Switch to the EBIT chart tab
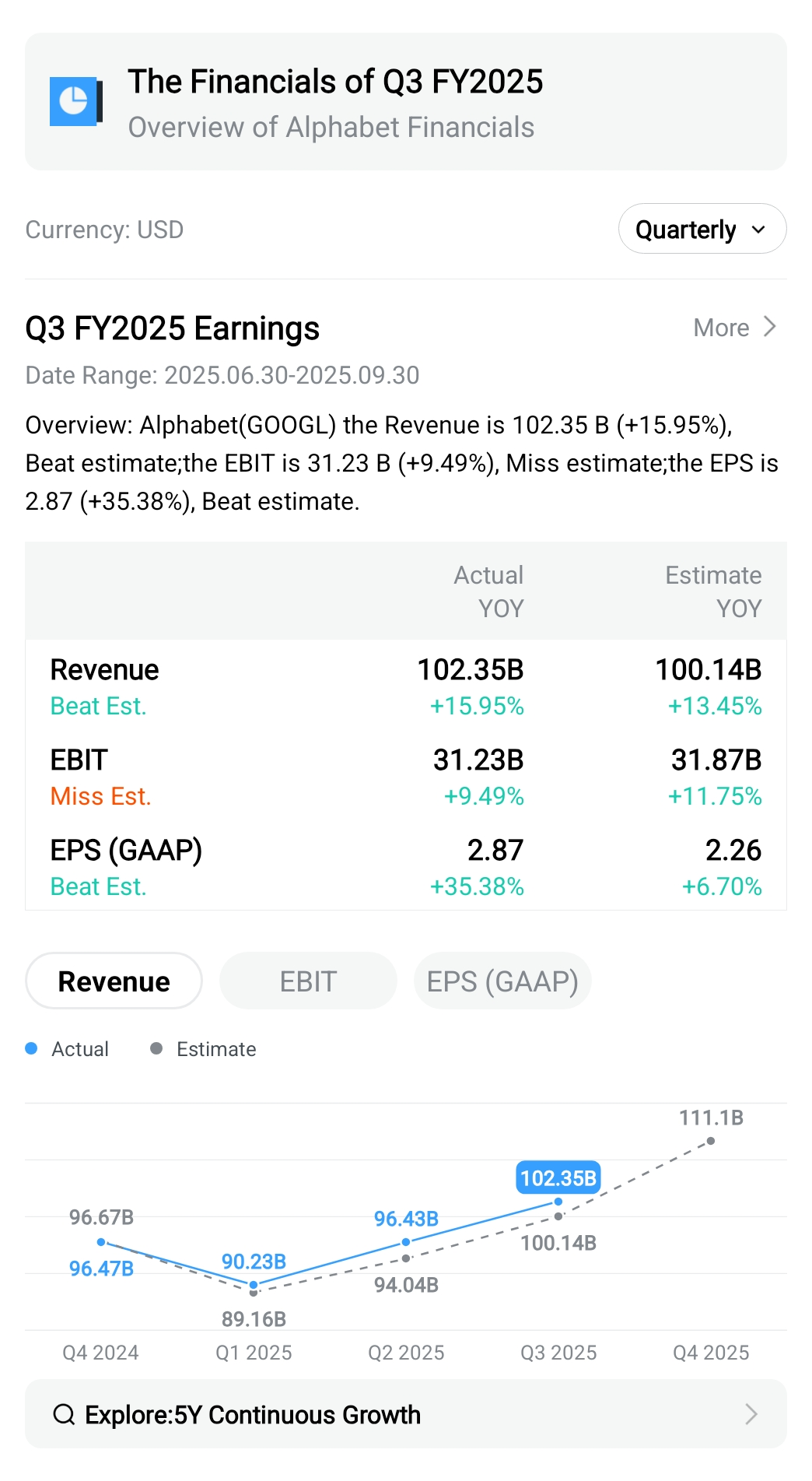This screenshot has height=1481, width=812. 308,981
